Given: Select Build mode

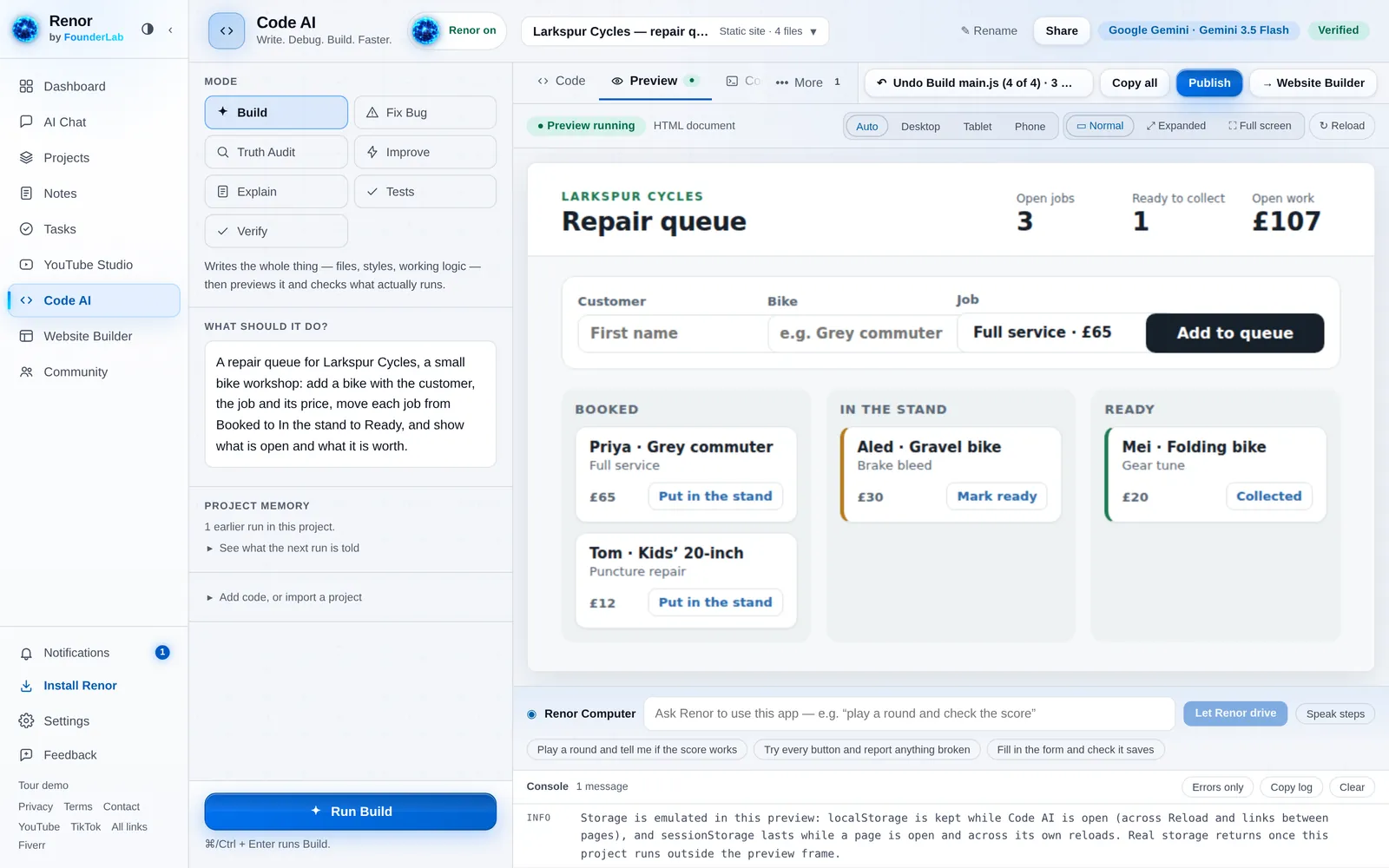Looking at the screenshot, I should pyautogui.click(x=276, y=112).
